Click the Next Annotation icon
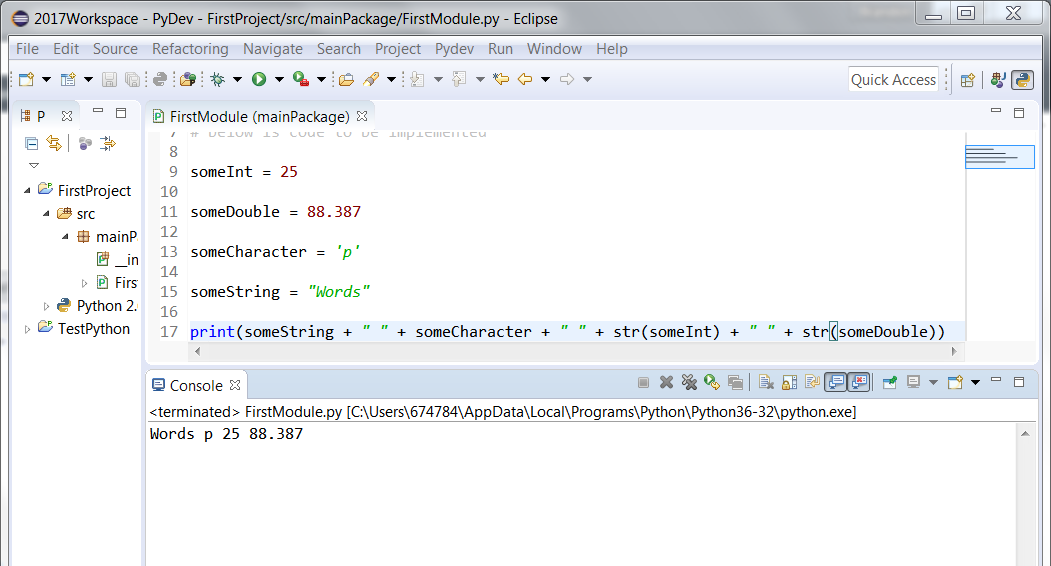The image size is (1051, 566). [417, 79]
